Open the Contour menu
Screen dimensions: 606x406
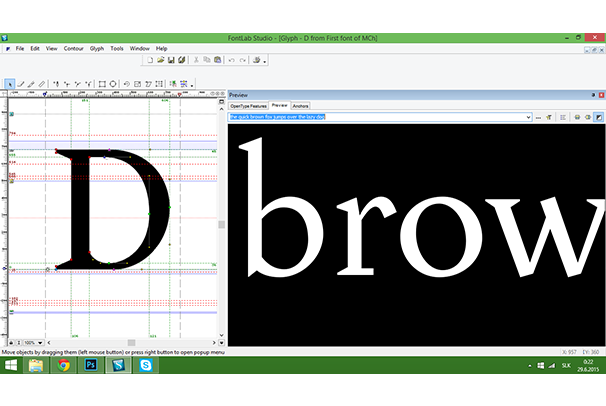(x=73, y=48)
